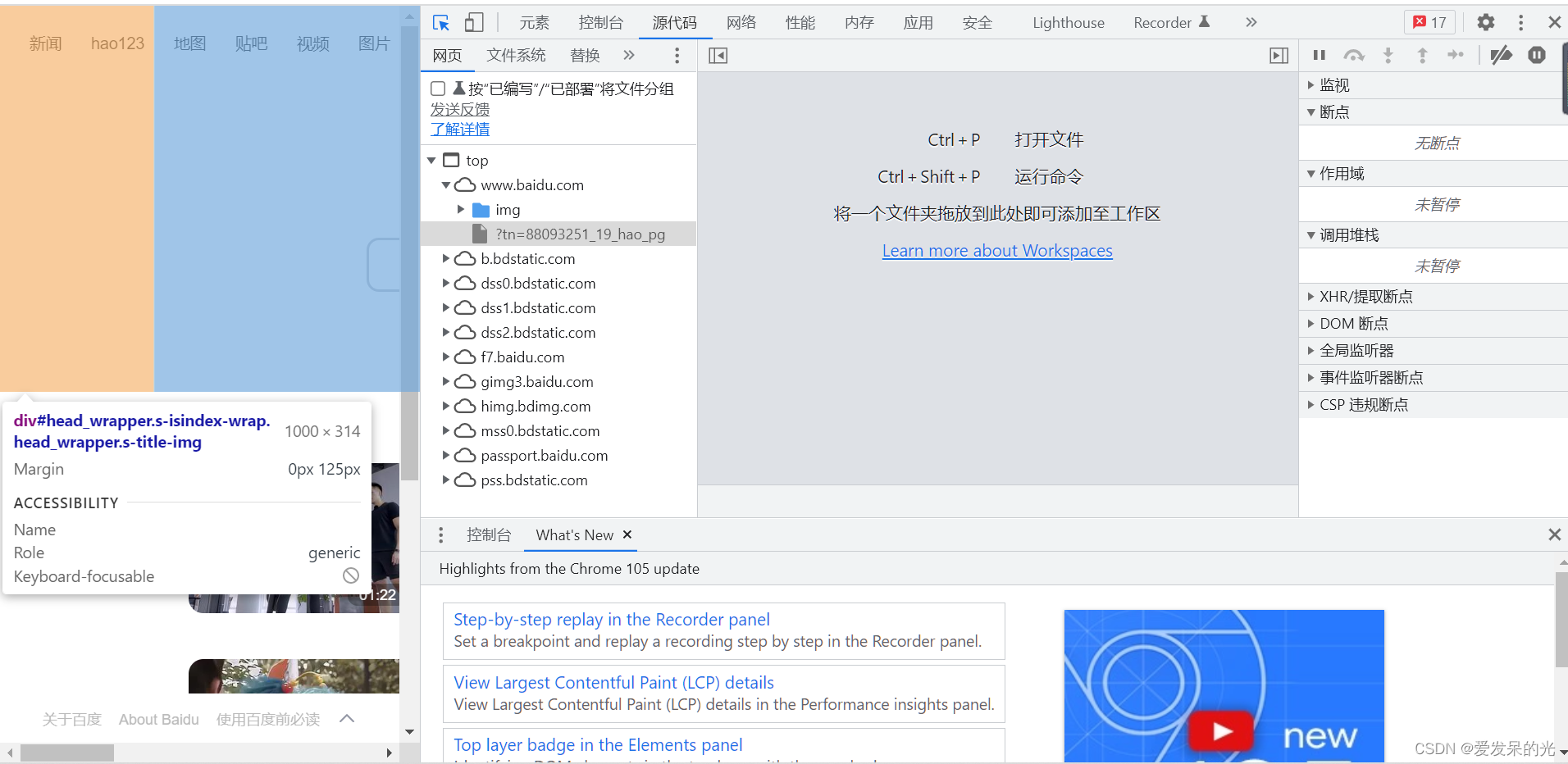Expand DOM 断点 section
The image size is (1568, 764).
click(x=1433, y=324)
